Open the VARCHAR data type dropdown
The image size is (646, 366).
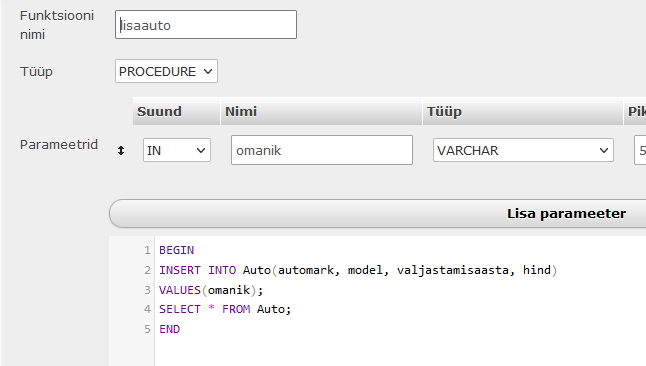(523, 150)
